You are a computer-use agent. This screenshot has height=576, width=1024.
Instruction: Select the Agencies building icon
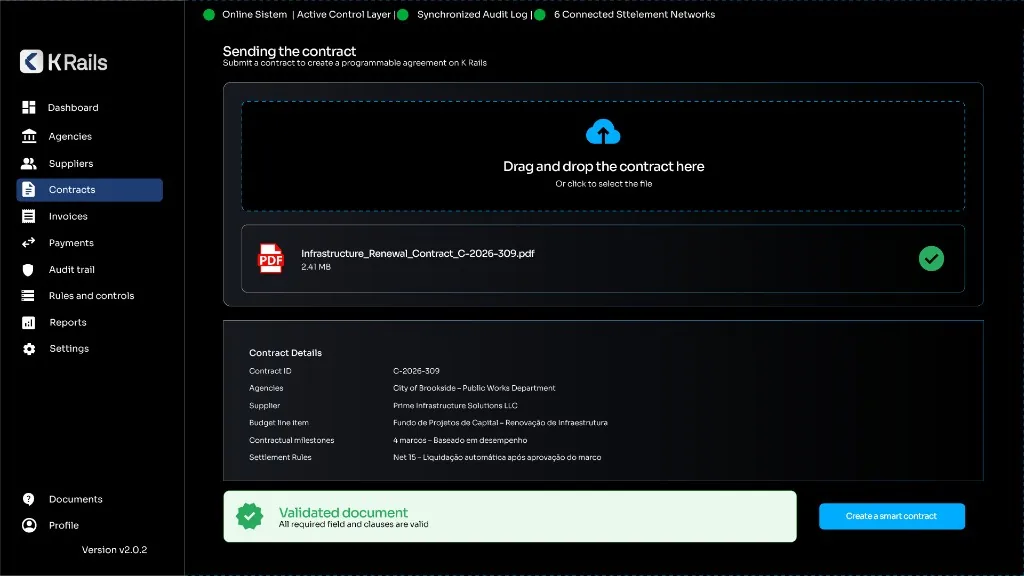click(x=29, y=136)
